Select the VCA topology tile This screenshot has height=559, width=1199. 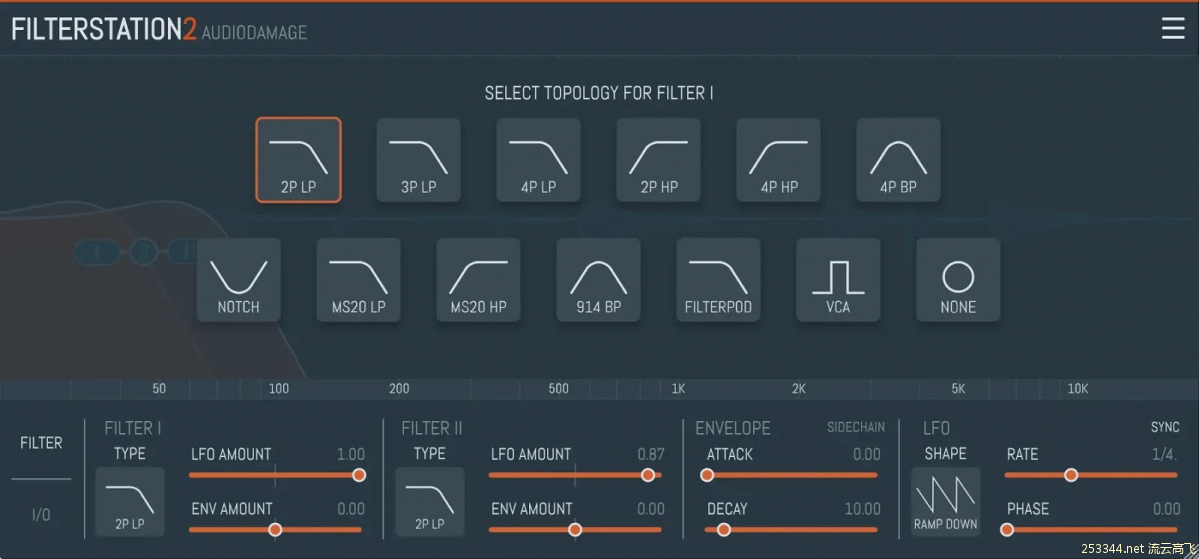[x=838, y=280]
